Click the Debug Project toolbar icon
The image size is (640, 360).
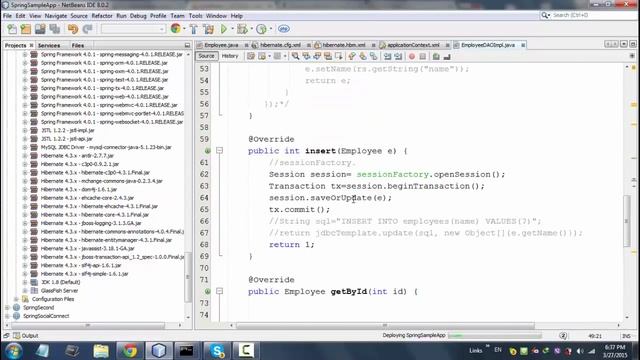pyautogui.click(x=242, y=29)
